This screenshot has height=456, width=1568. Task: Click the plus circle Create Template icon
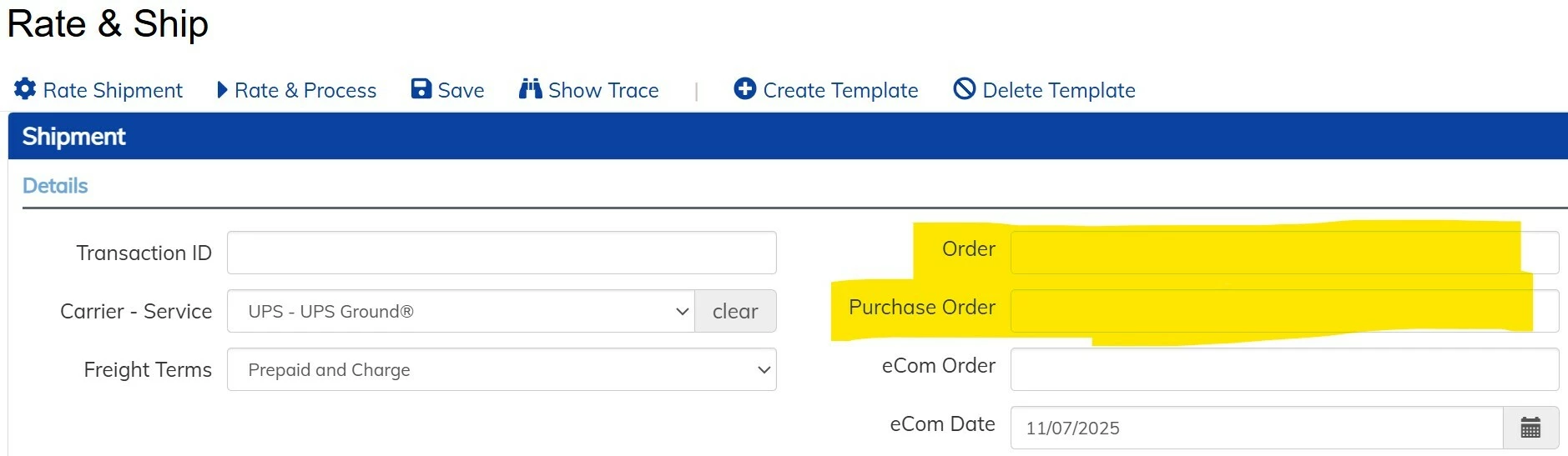[744, 88]
